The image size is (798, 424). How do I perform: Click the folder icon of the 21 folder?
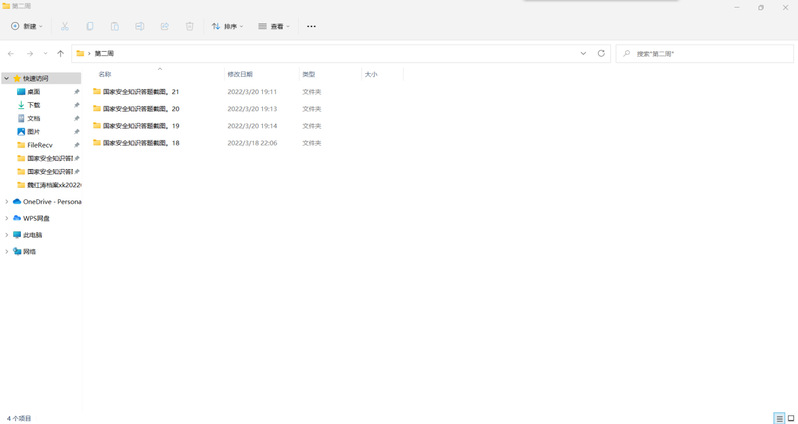tap(97, 92)
